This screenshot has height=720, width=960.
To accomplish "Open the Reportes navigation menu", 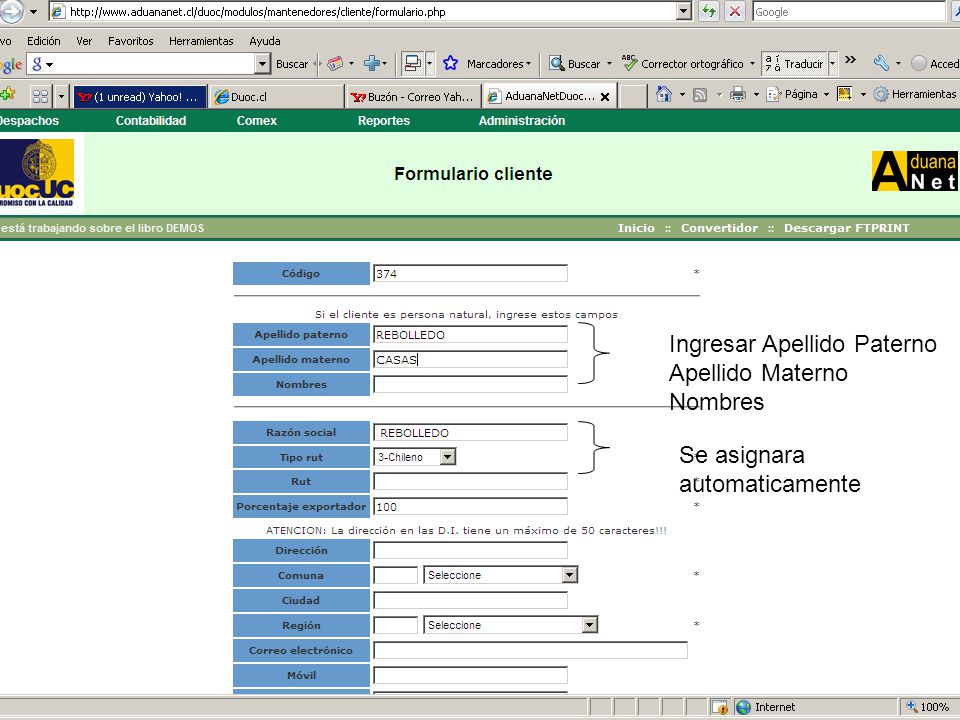I will tap(384, 121).
